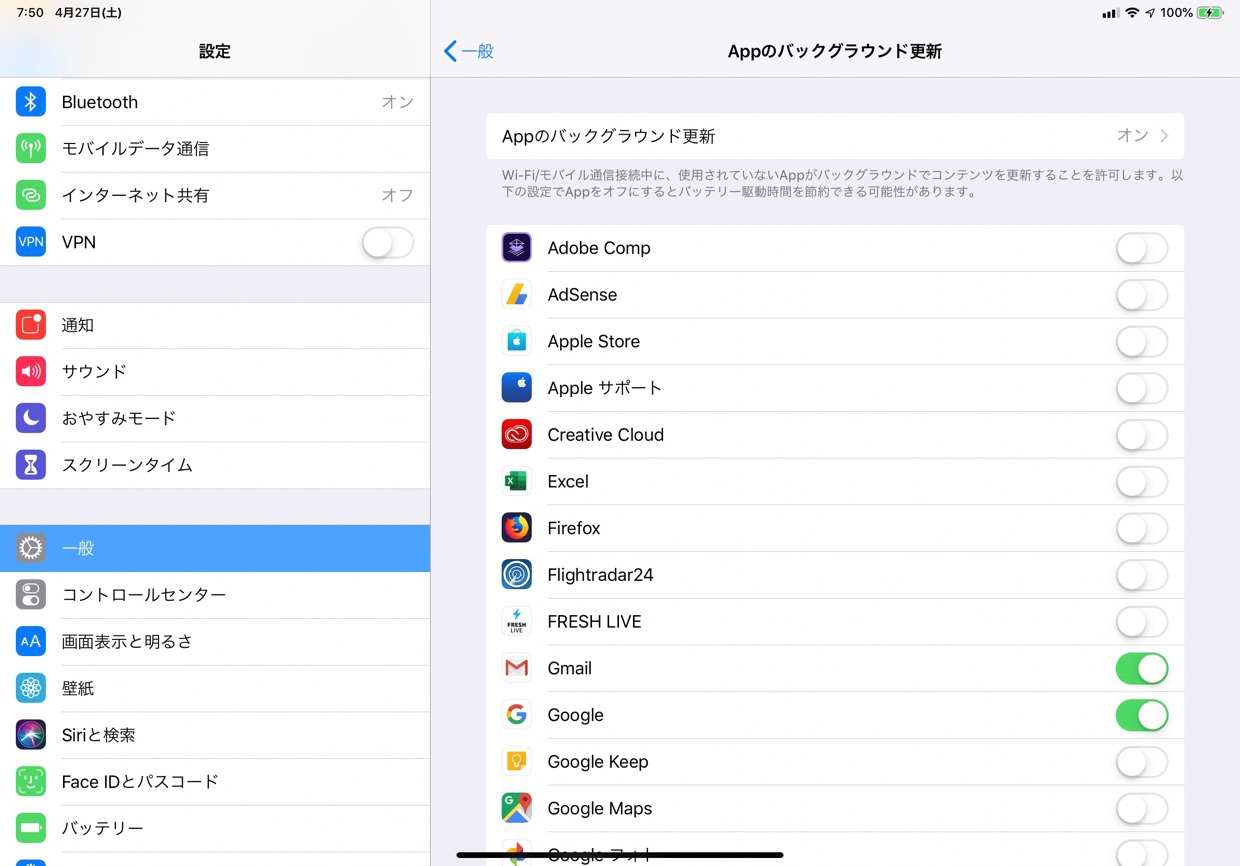This screenshot has height=866, width=1240.
Task: Open 画面表示と明るさ settings
Action: [215, 642]
